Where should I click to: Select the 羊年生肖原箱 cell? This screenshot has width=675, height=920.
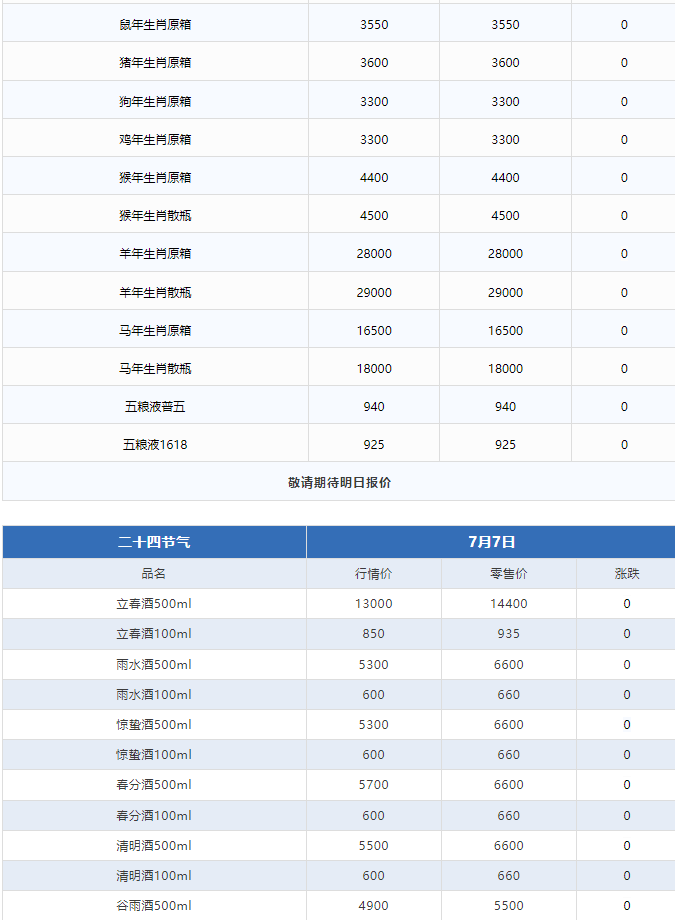click(155, 254)
